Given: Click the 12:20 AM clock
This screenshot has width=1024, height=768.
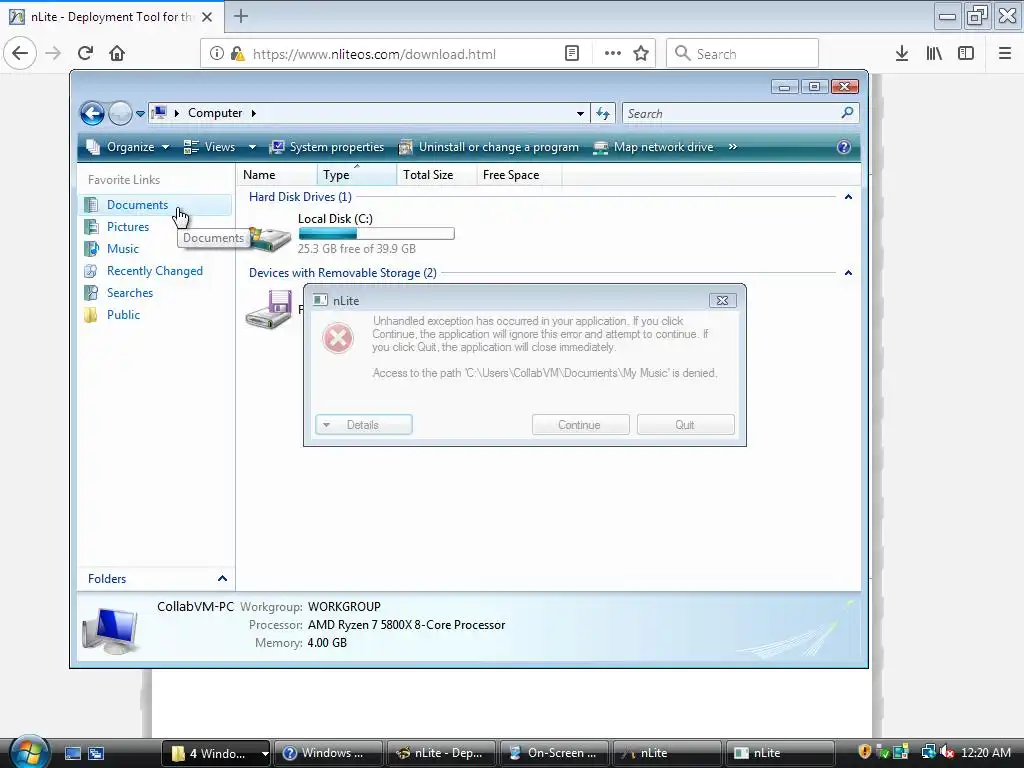Looking at the screenshot, I should pyautogui.click(x=986, y=753).
